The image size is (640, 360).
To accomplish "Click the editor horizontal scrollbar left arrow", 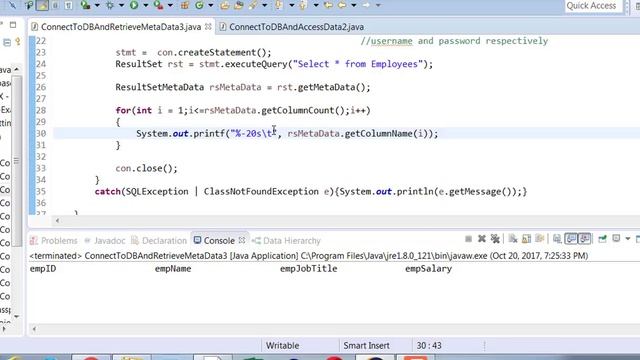I will click(58, 221).
